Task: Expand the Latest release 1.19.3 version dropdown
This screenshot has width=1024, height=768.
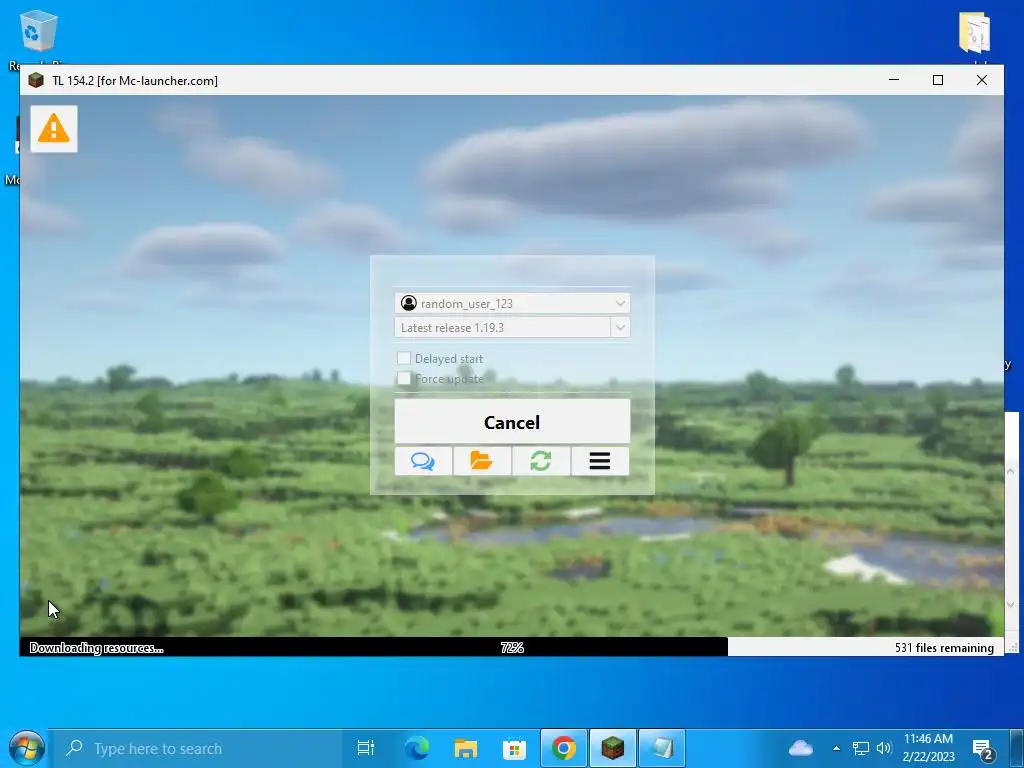Action: (x=620, y=327)
